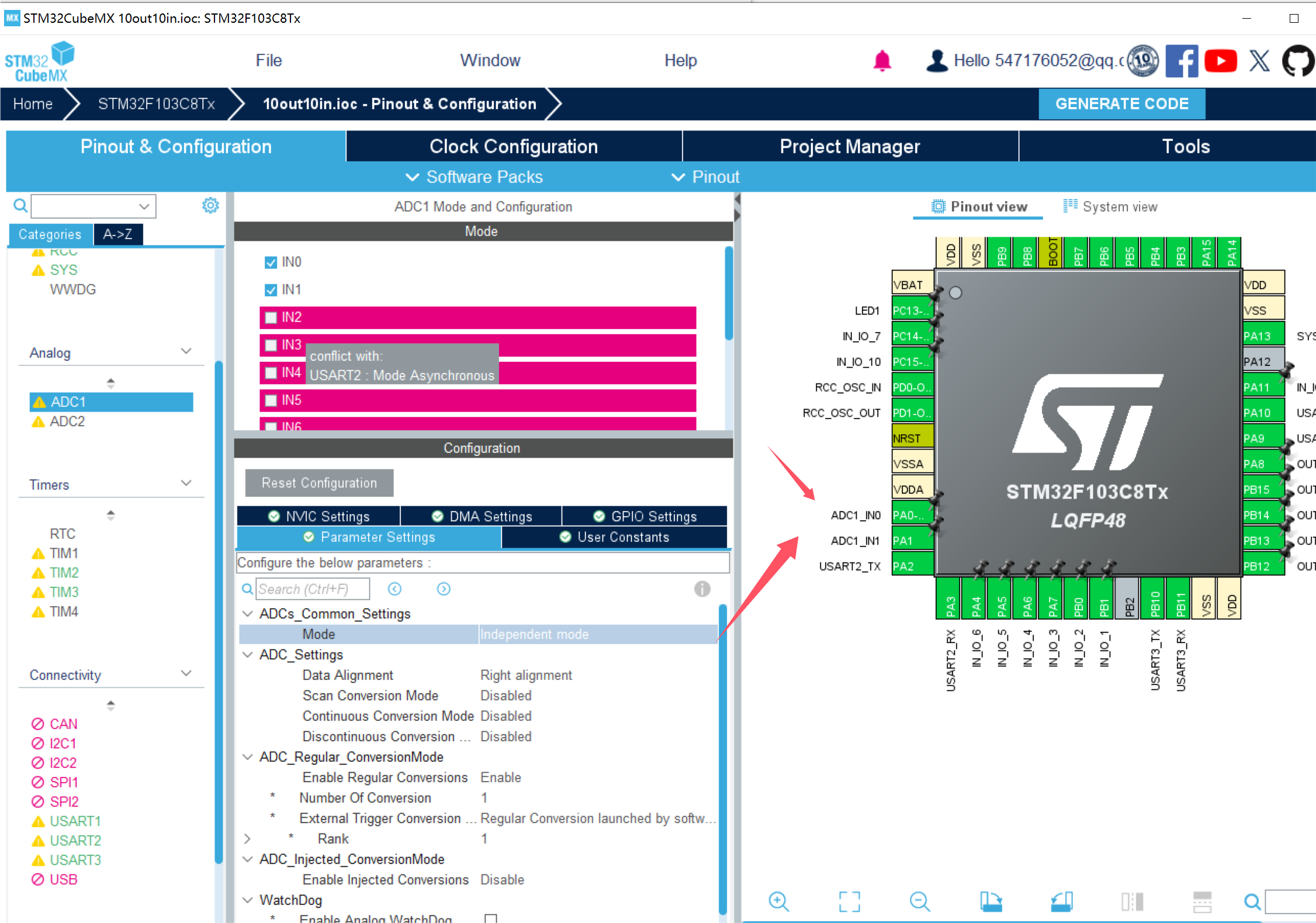Image resolution: width=1316 pixels, height=923 pixels.
Task: Click the list layout icon in pinout toolbar
Action: pyautogui.click(x=1202, y=901)
